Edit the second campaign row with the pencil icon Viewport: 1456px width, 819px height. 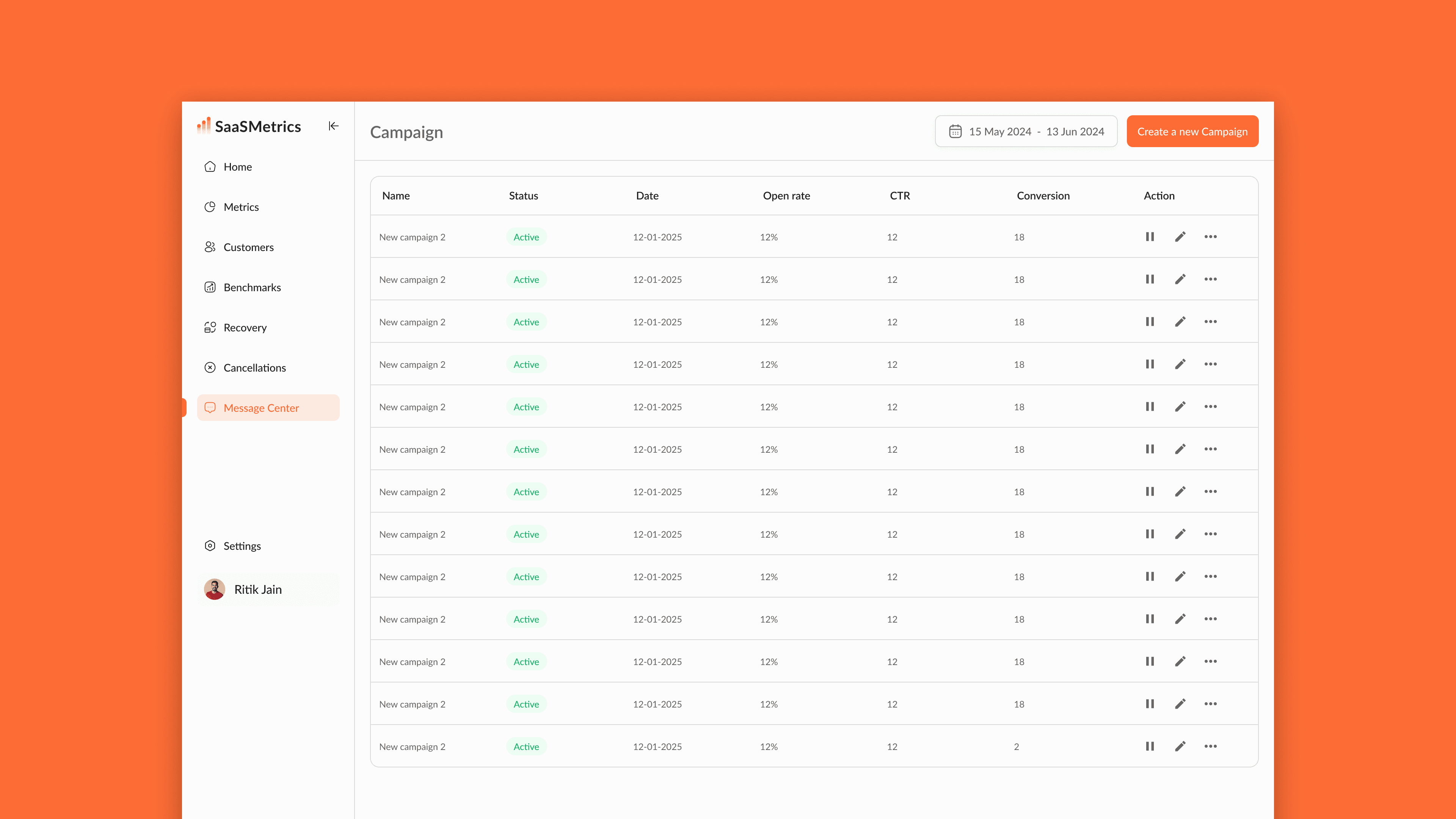click(1180, 279)
